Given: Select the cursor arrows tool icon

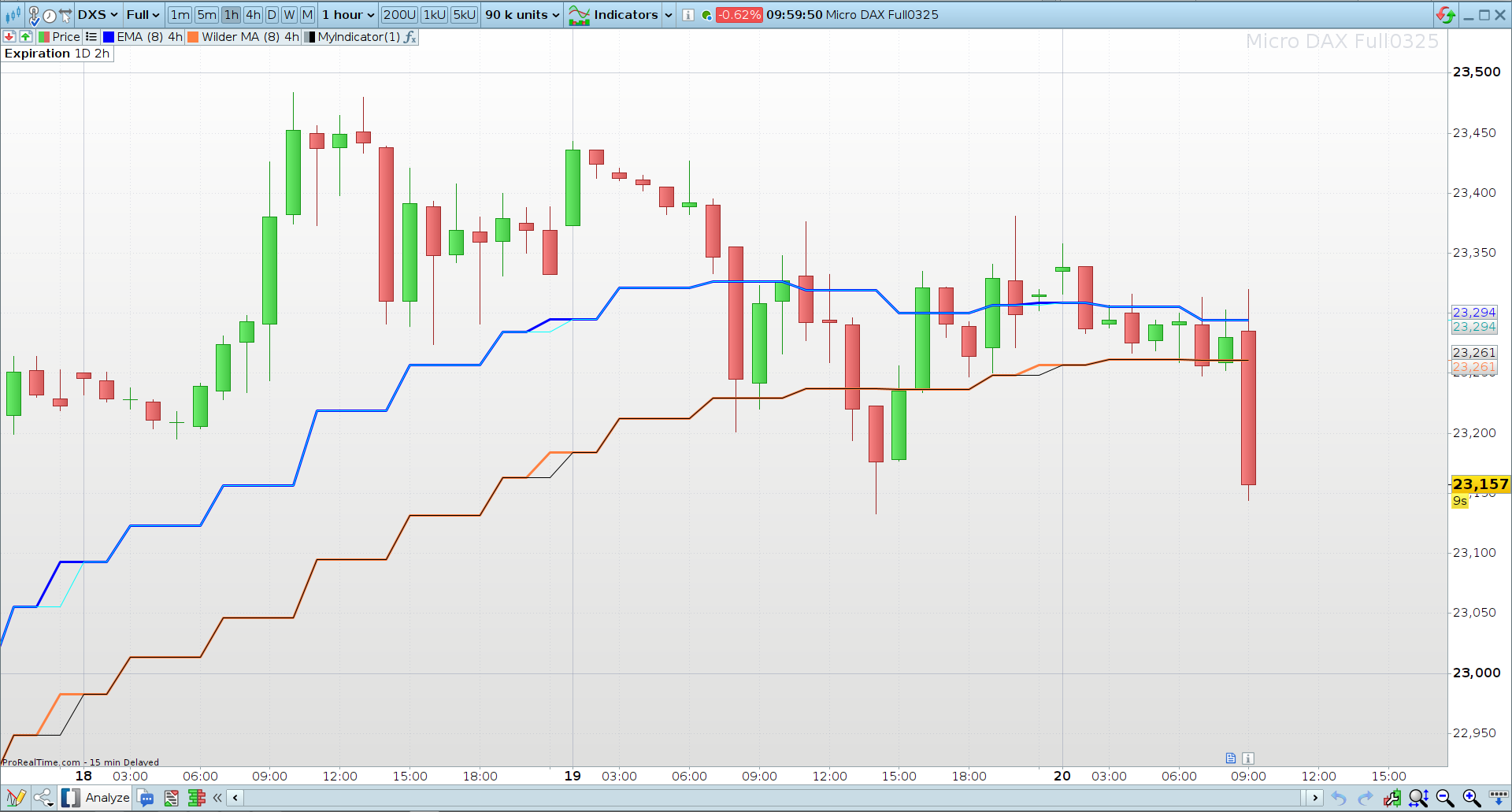Looking at the screenshot, I should (65, 15).
